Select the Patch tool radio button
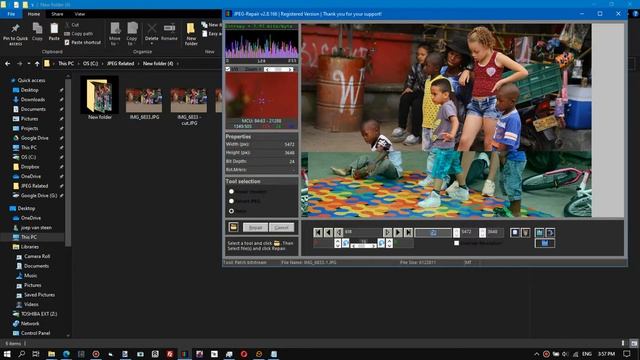640x360 pixels. coord(231,211)
